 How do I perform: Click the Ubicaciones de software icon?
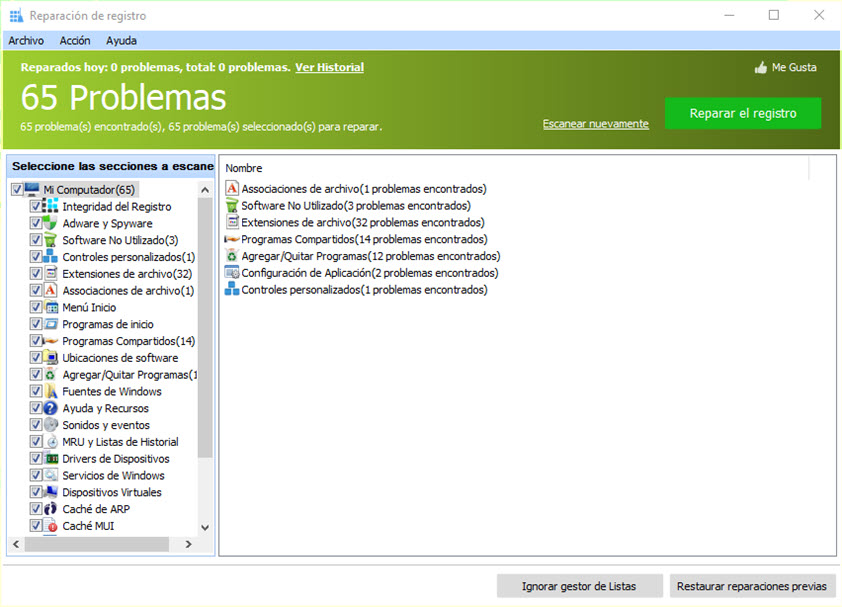tap(50, 357)
